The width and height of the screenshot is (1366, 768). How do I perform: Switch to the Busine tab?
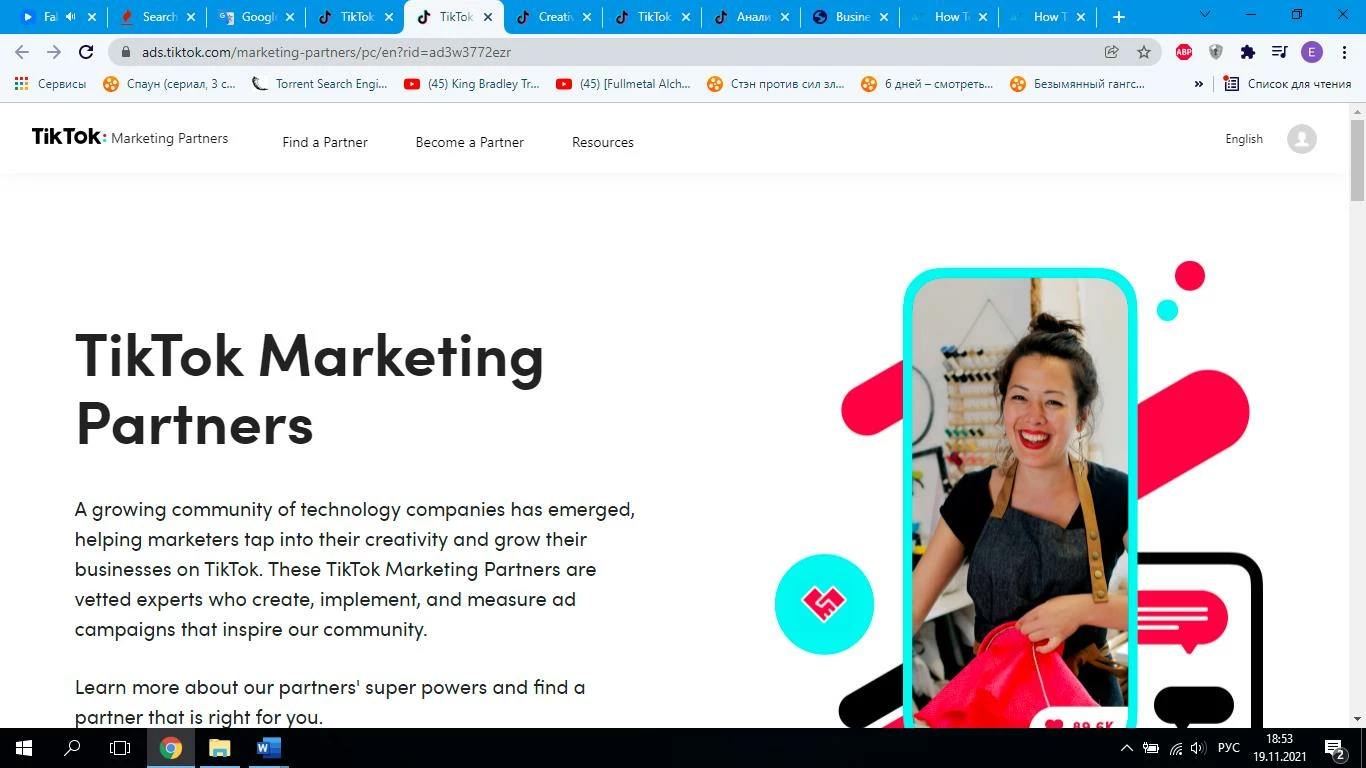click(851, 17)
